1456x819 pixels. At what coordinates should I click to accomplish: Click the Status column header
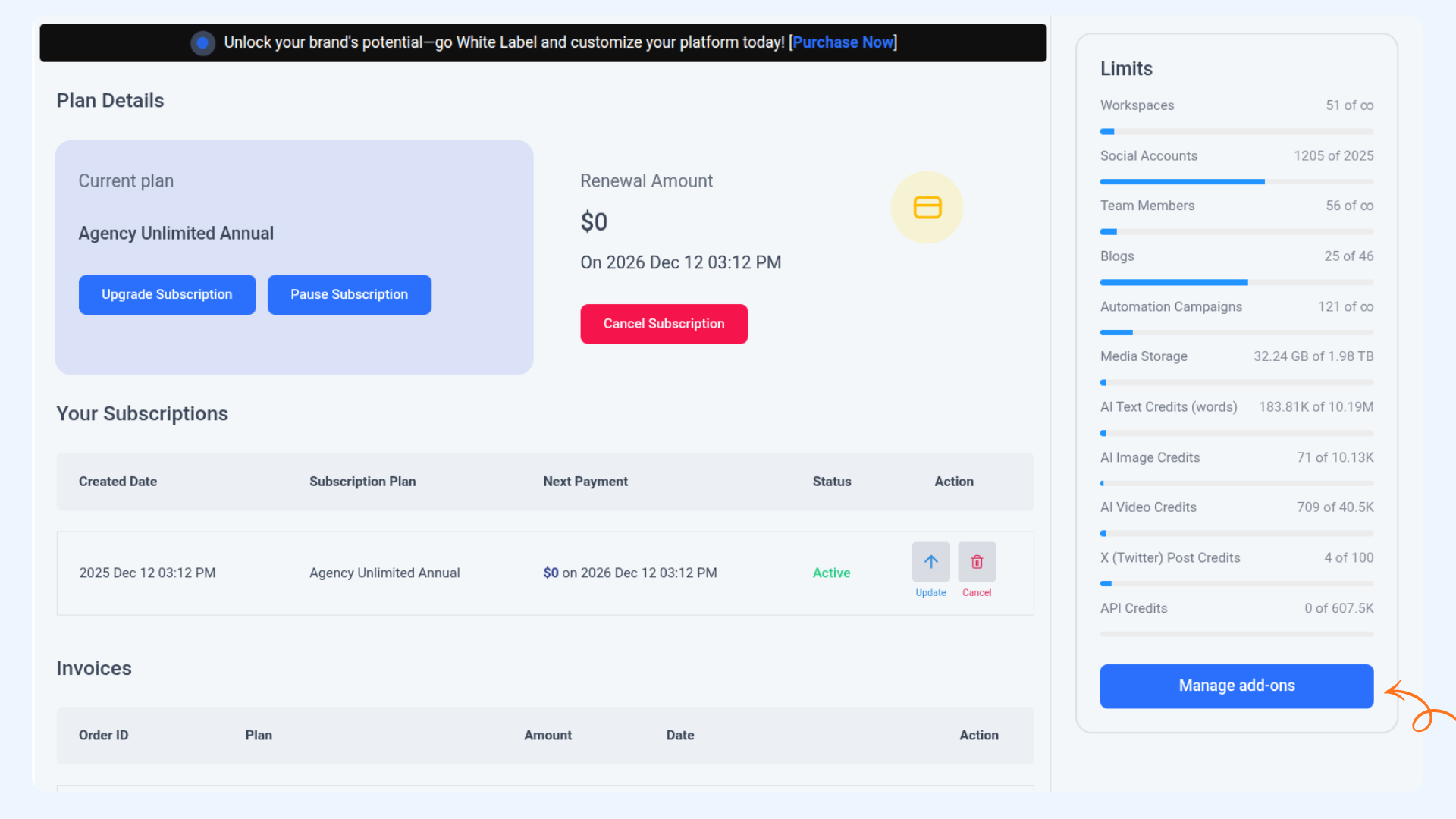click(x=831, y=482)
